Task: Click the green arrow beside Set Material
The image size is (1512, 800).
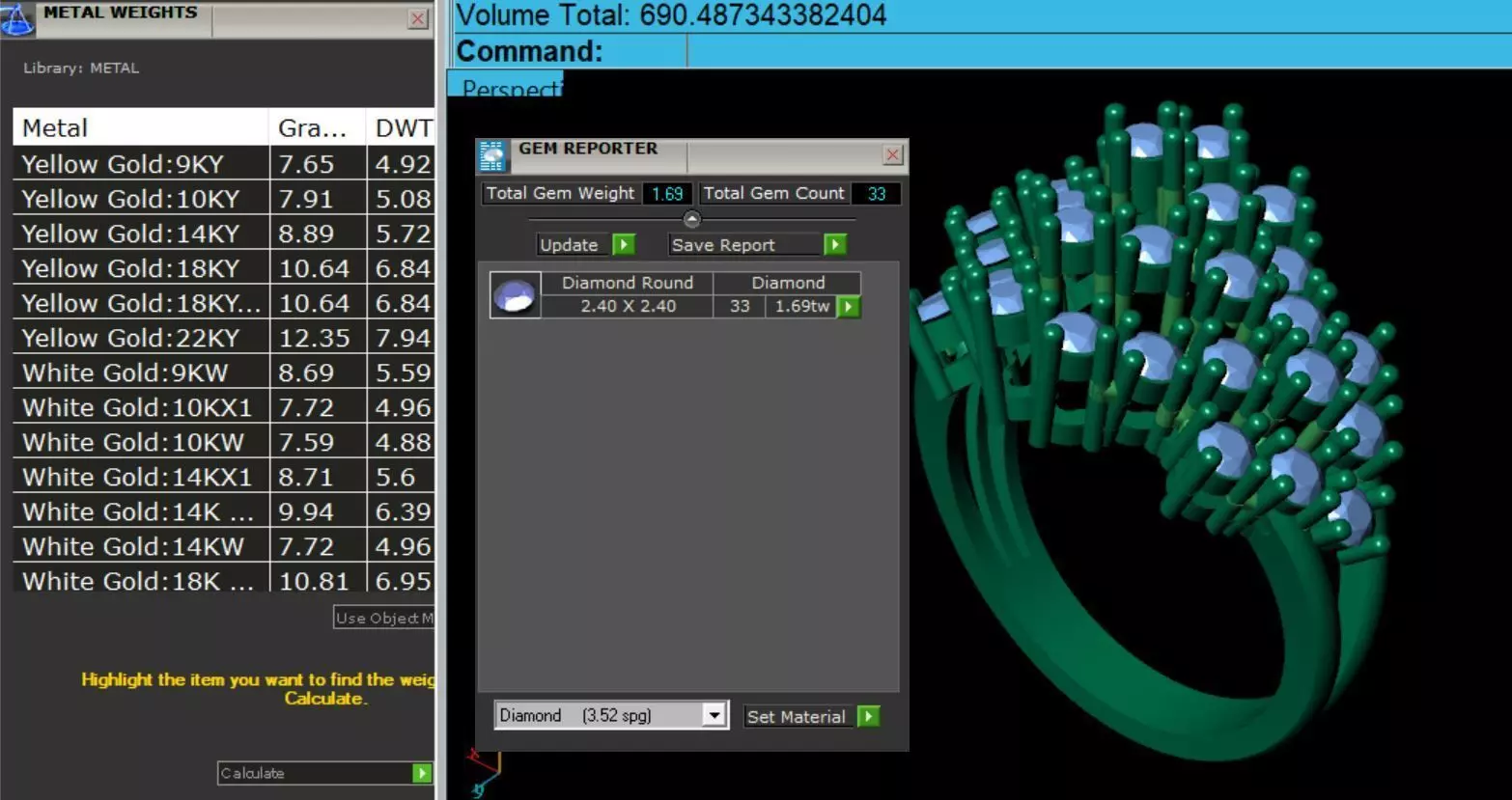Action: [x=868, y=716]
